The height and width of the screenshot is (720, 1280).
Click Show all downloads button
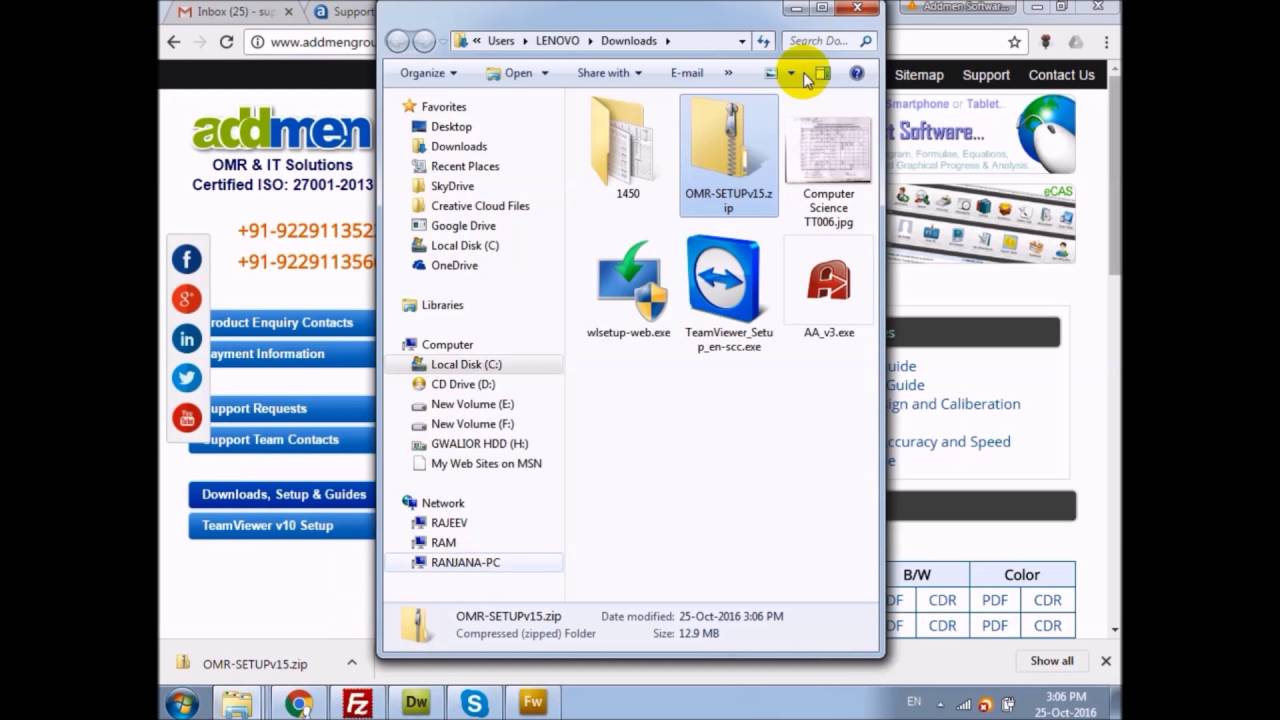coord(1052,661)
